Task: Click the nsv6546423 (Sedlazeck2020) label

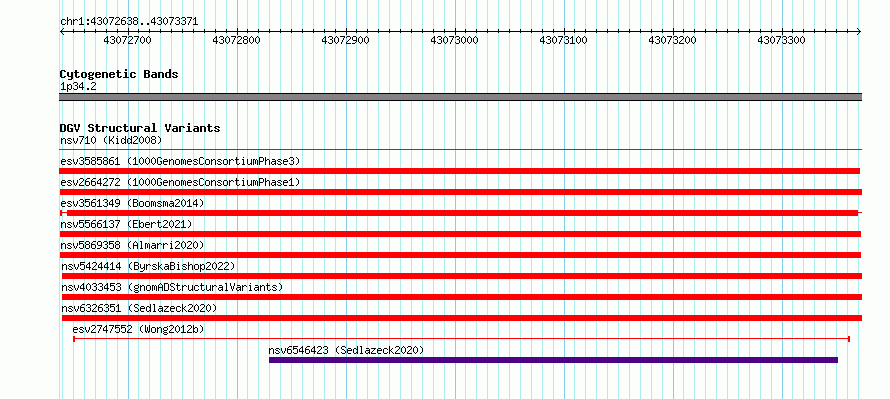Action: tap(346, 350)
